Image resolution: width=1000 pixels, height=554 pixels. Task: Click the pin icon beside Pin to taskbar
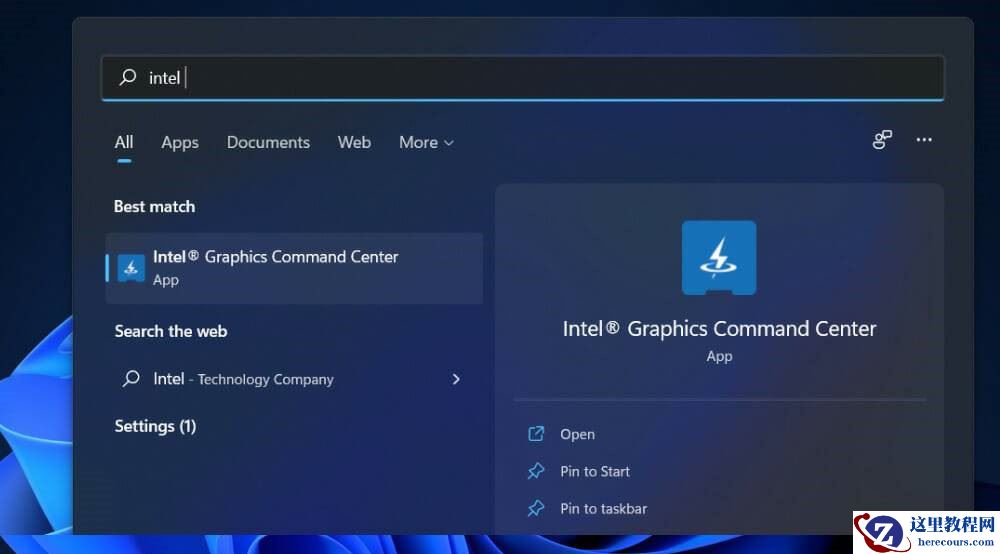536,509
